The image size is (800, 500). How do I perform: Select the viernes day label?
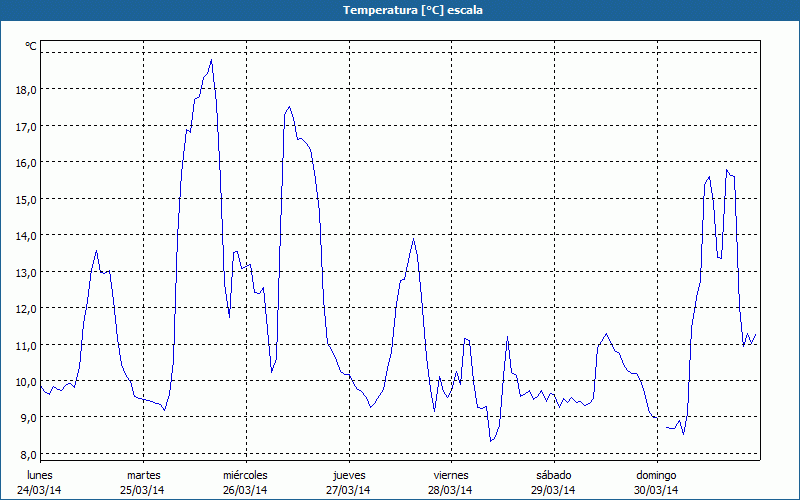click(x=451, y=475)
